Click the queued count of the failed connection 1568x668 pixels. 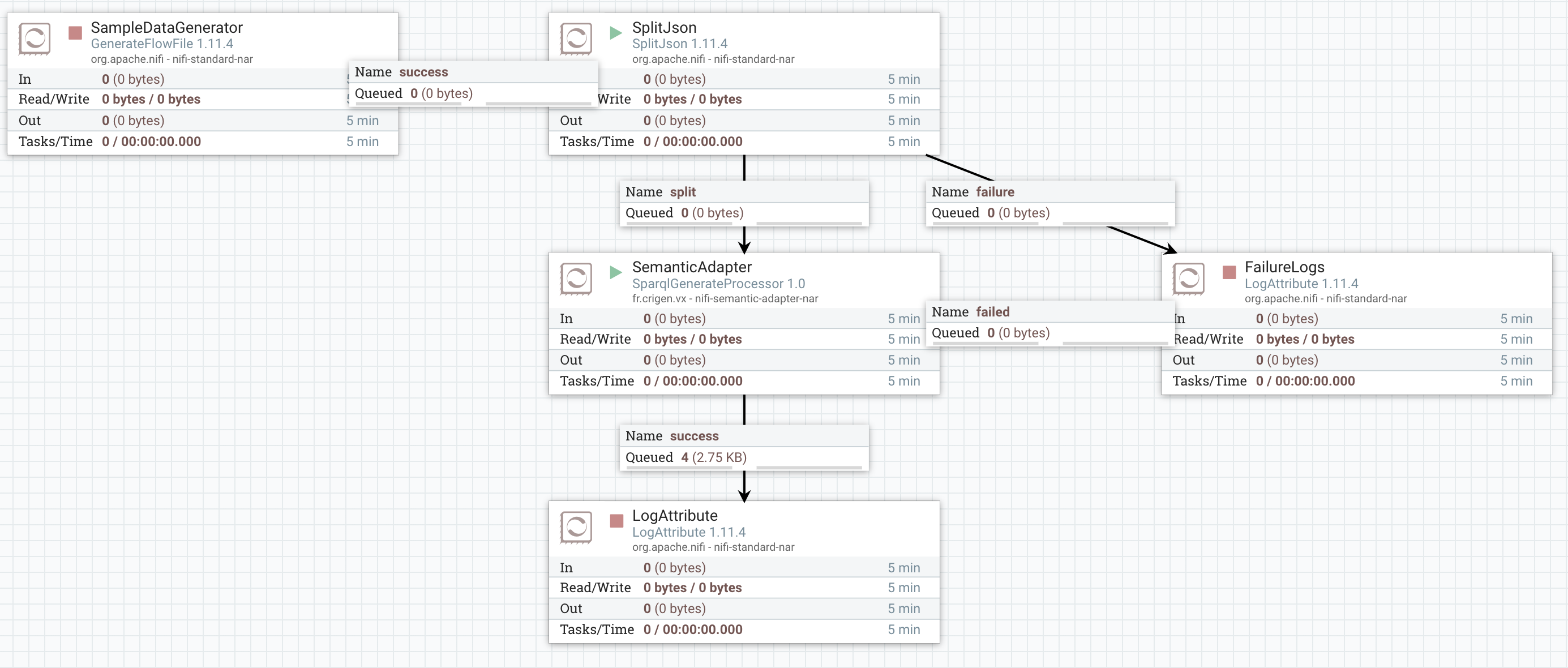1018,333
